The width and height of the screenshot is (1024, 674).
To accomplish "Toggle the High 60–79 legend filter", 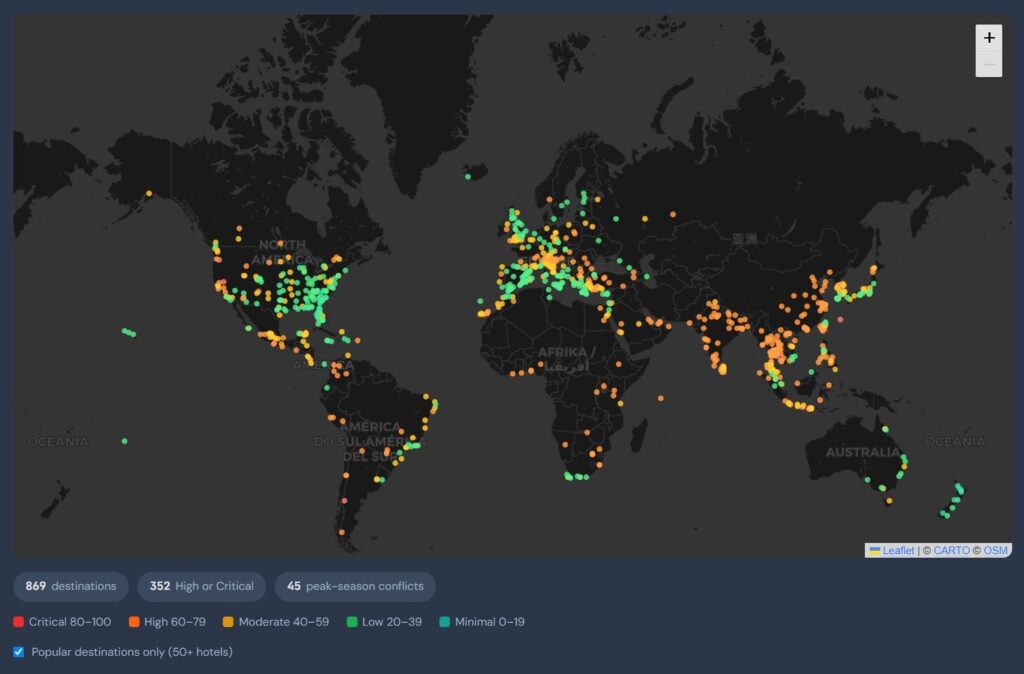I will pyautogui.click(x=135, y=621).
